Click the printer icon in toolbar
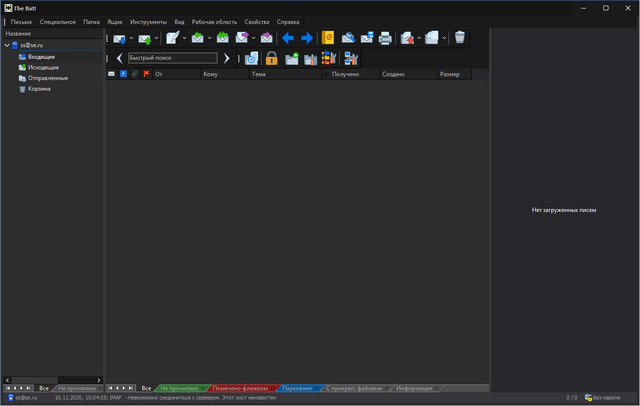 [384, 38]
